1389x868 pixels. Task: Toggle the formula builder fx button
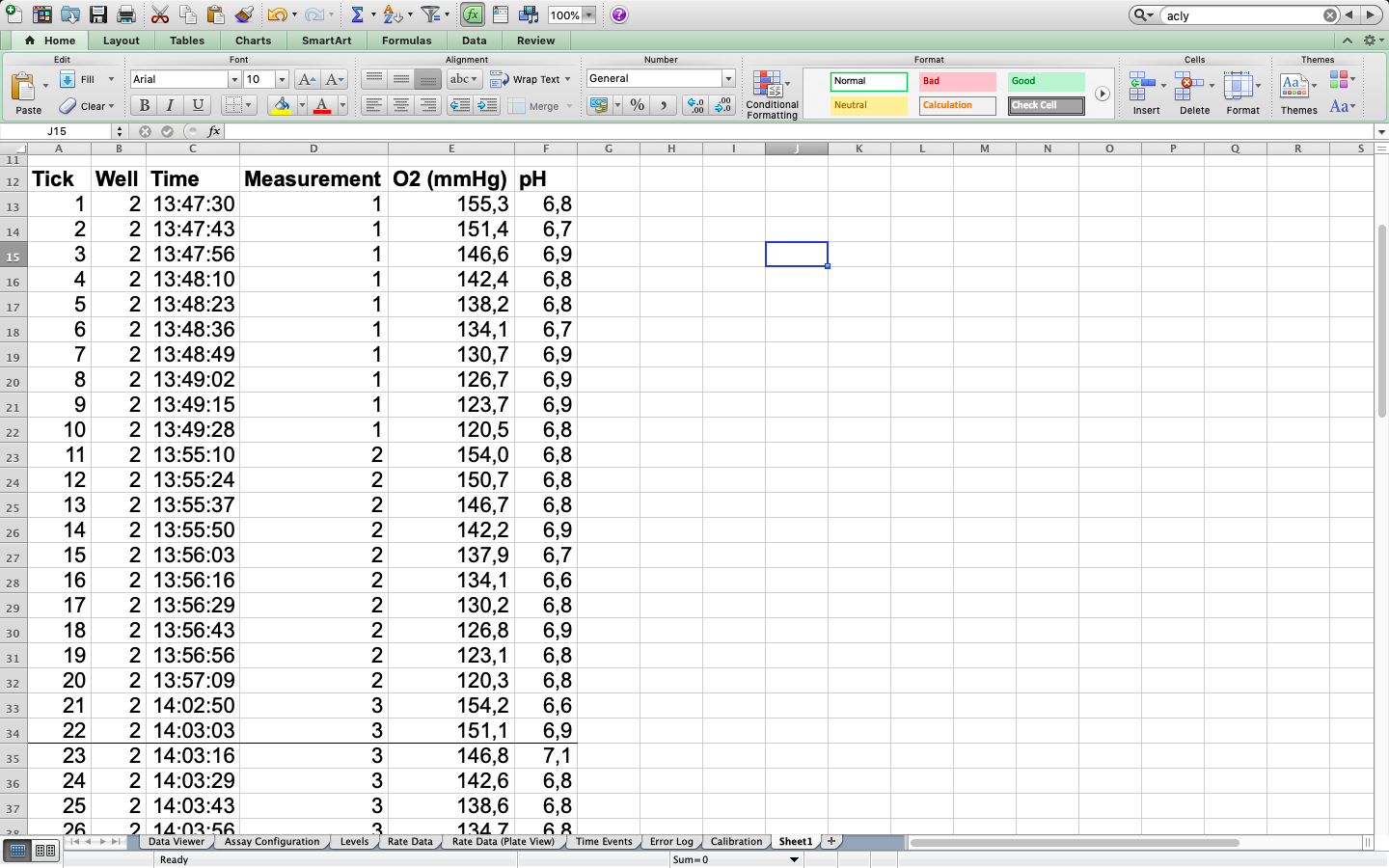pyautogui.click(x=473, y=14)
